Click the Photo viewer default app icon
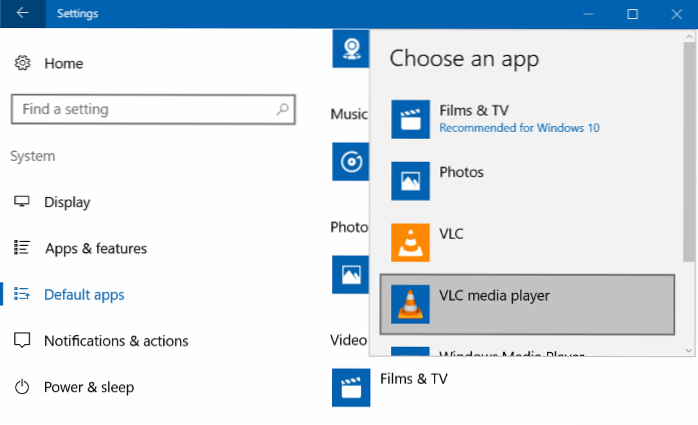 [350, 273]
